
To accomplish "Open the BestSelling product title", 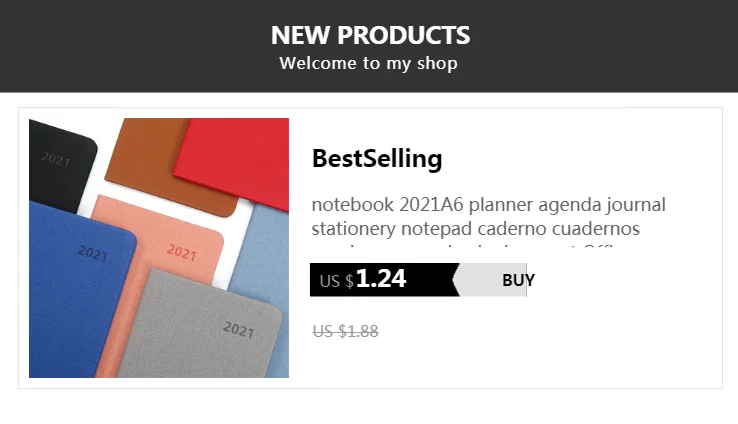I will (376, 158).
